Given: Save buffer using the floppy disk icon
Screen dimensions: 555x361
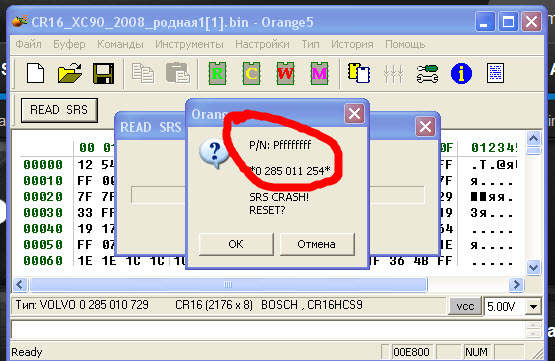Looking at the screenshot, I should click(103, 73).
